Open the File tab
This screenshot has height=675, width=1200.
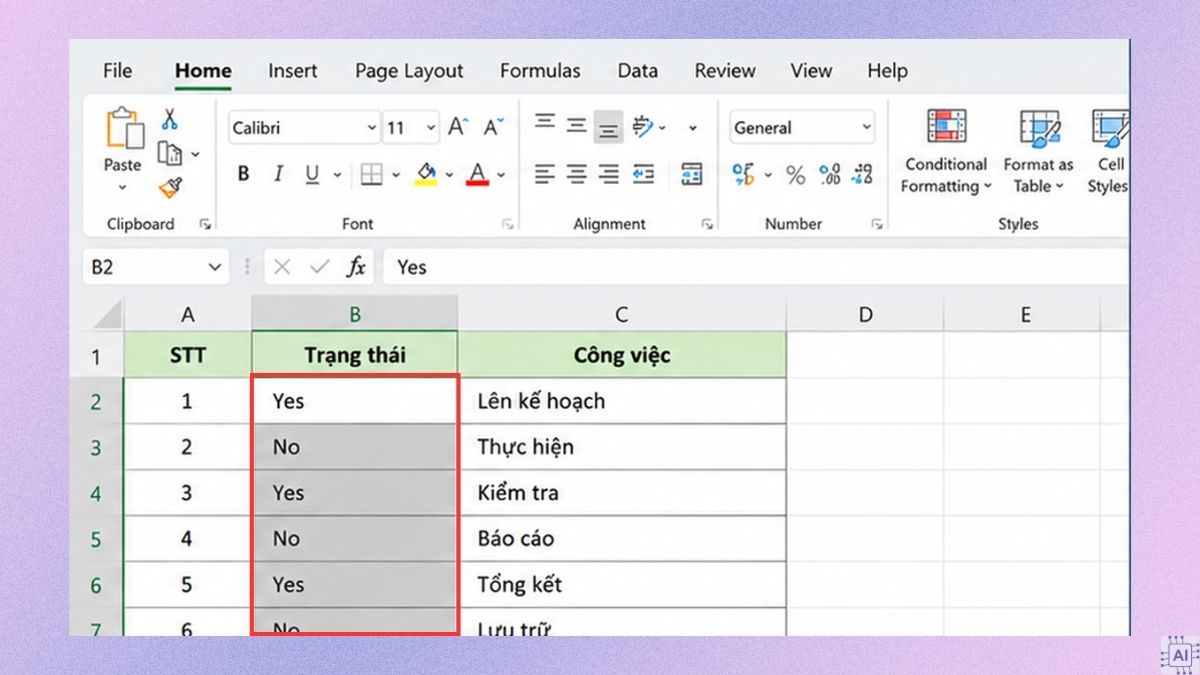tap(117, 71)
